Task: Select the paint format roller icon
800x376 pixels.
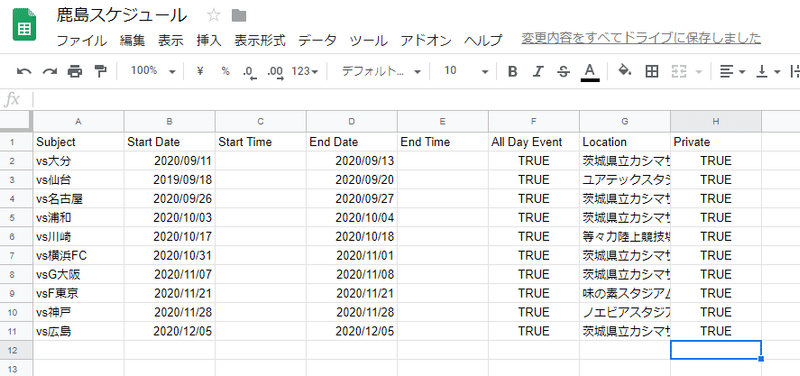Action: click(x=101, y=72)
